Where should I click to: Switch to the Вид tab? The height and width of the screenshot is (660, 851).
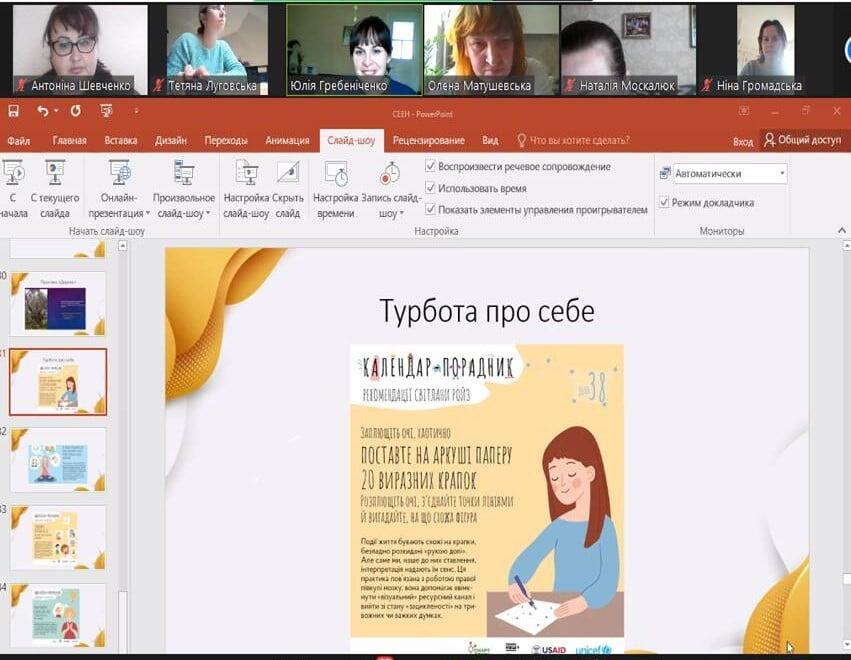(x=490, y=141)
